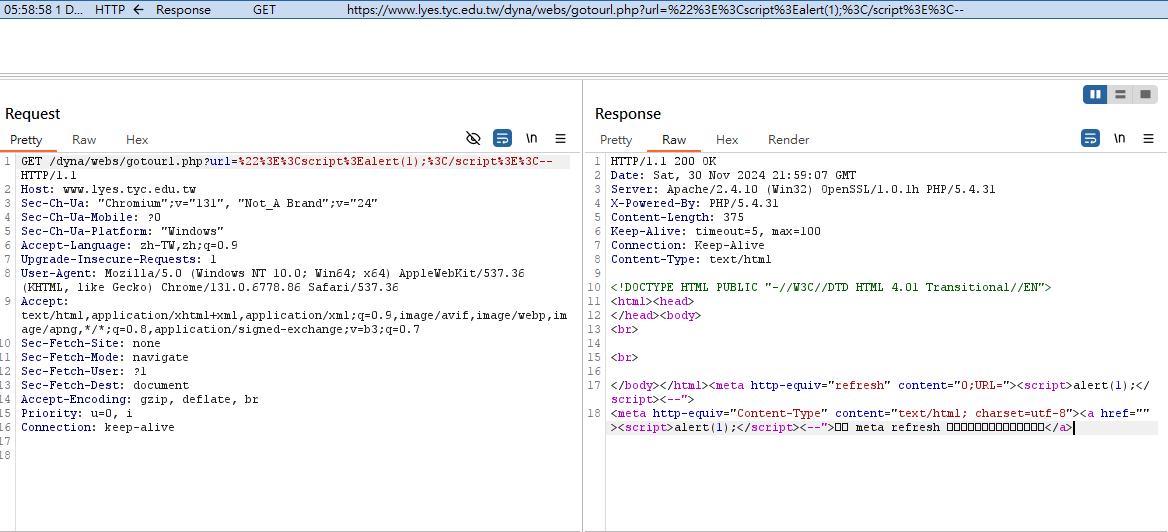Click the meta http-equiv="Content-Type" charset line

pos(881,414)
